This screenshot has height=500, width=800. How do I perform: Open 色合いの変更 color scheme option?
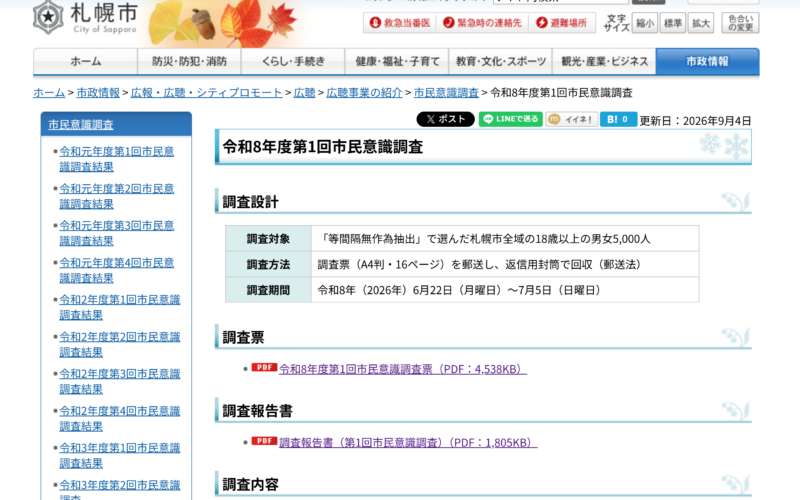point(740,23)
